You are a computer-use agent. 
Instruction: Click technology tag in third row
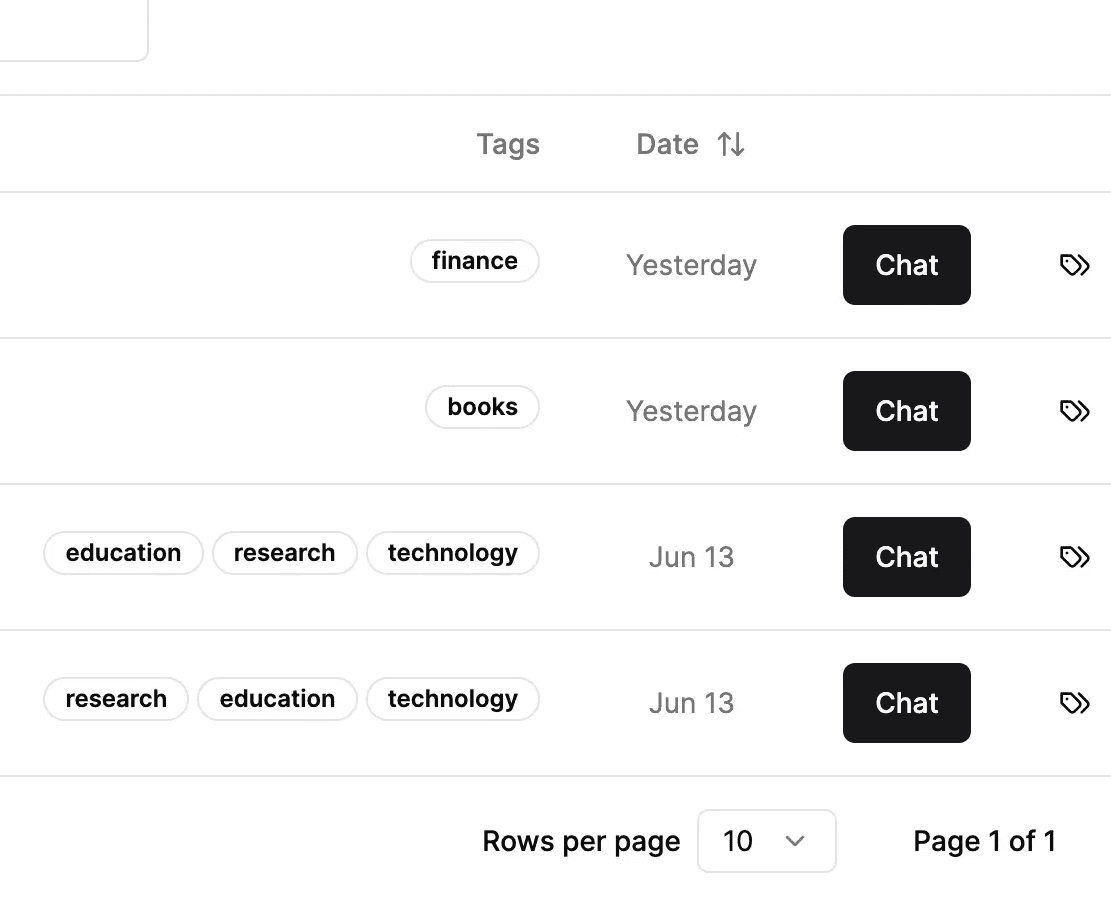pos(453,552)
